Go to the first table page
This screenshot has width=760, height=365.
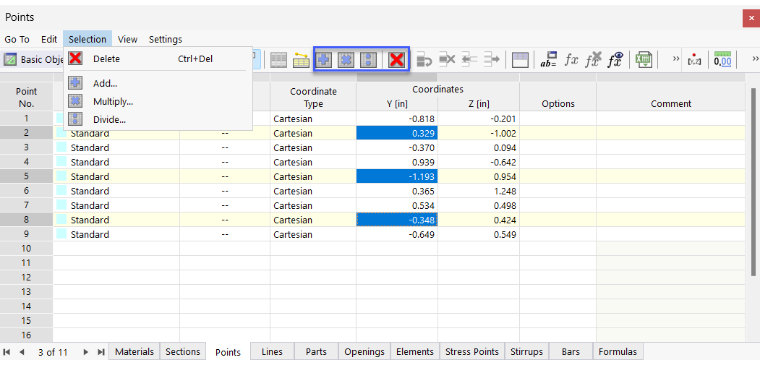(x=7, y=352)
